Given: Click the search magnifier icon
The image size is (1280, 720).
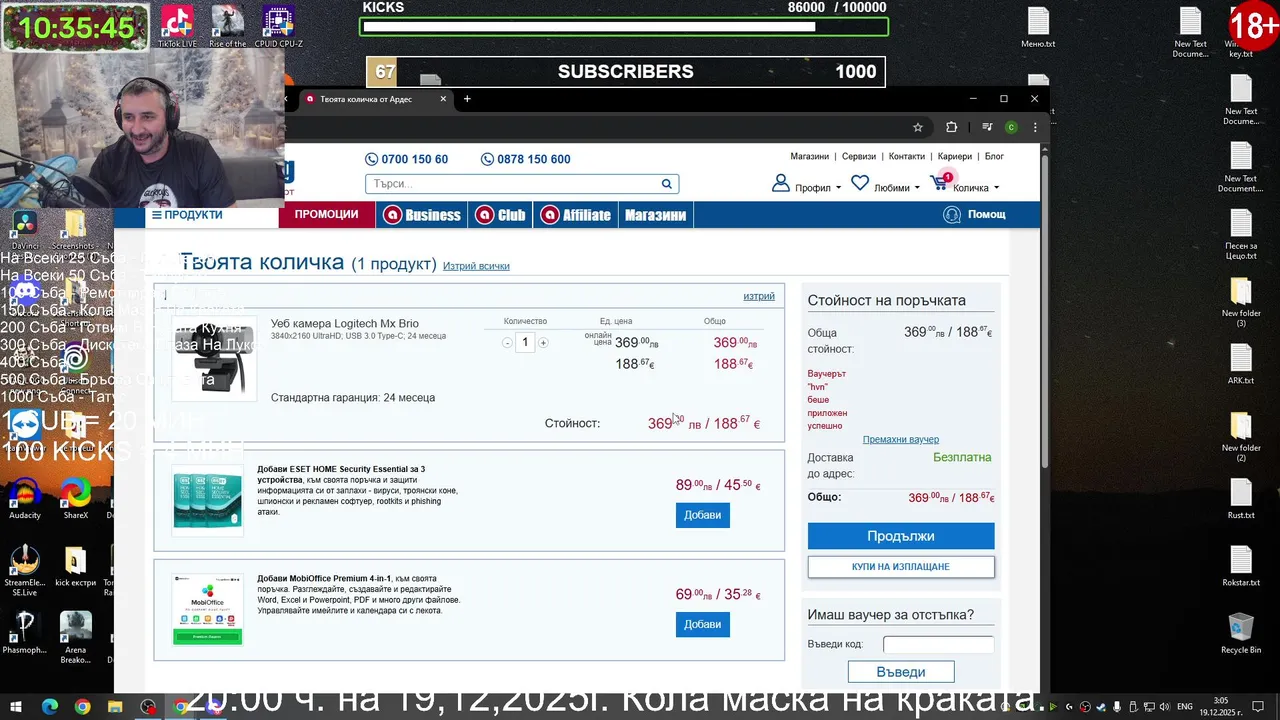Looking at the screenshot, I should (667, 184).
